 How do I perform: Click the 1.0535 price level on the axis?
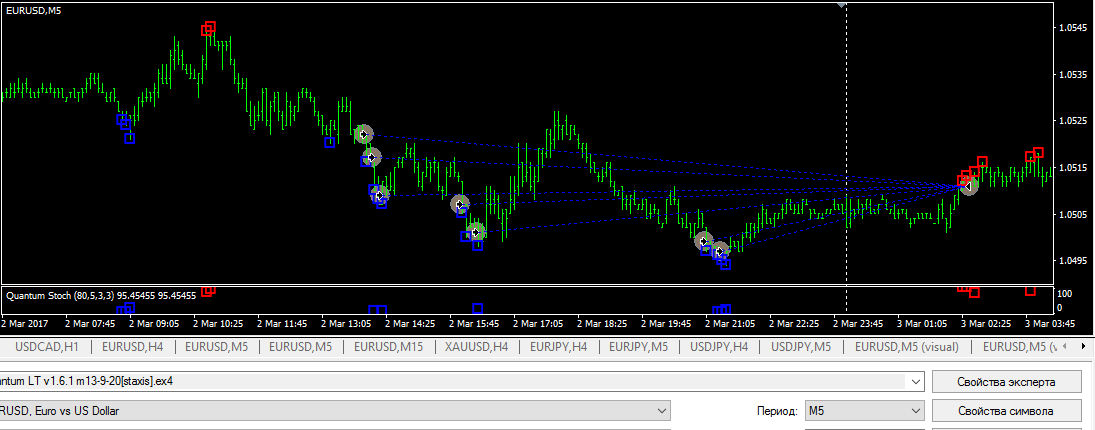1075,74
